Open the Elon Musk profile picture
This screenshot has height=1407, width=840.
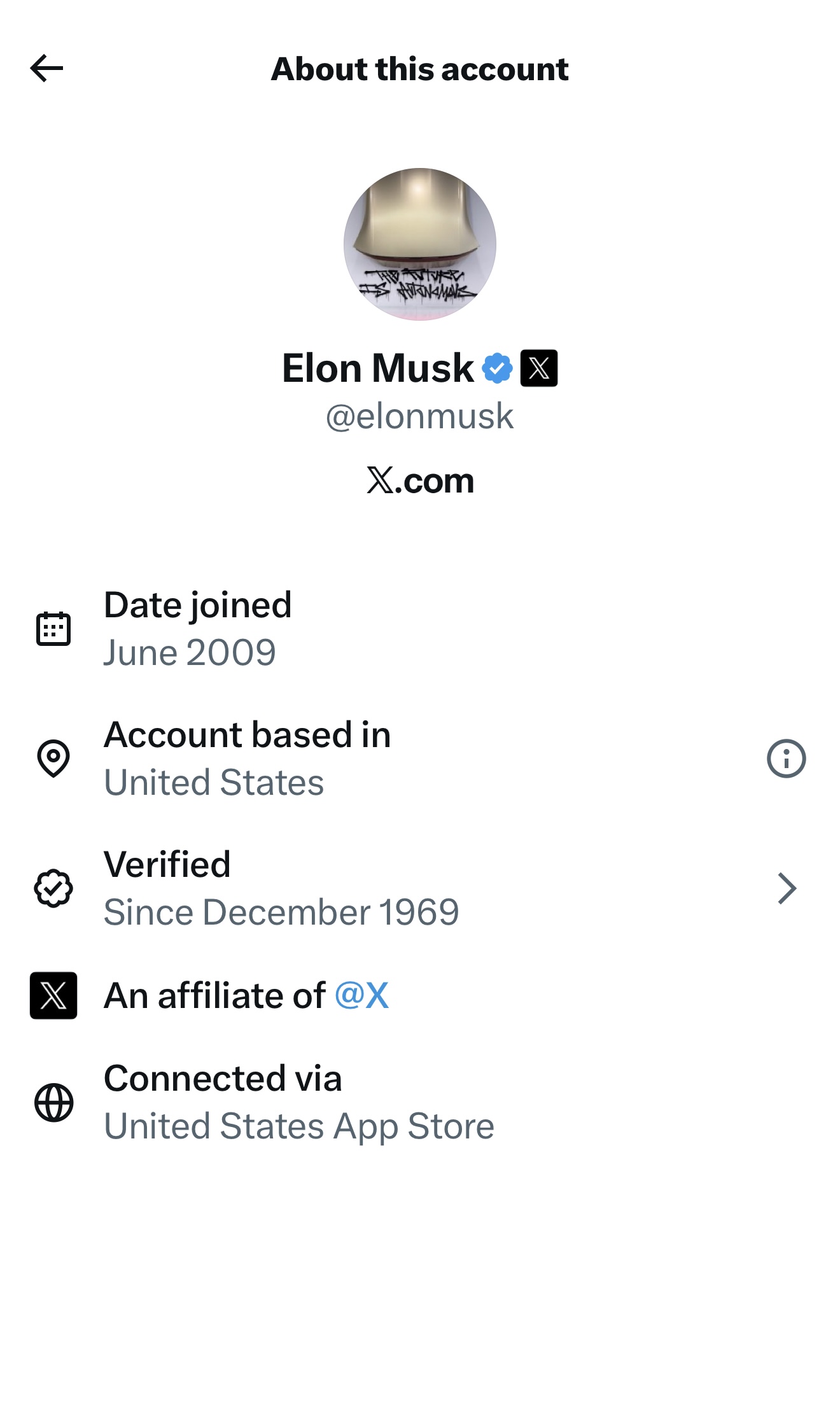pyautogui.click(x=420, y=244)
